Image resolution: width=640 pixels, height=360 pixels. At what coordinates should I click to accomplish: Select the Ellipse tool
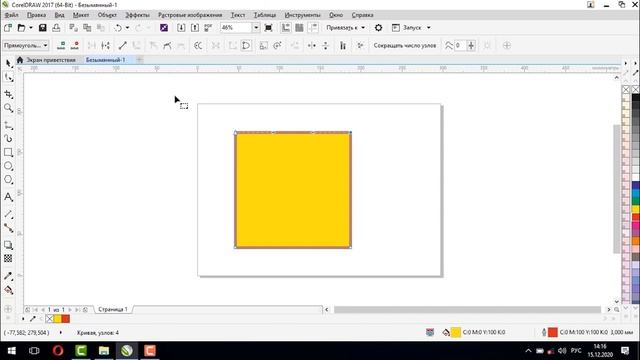pos(8,166)
